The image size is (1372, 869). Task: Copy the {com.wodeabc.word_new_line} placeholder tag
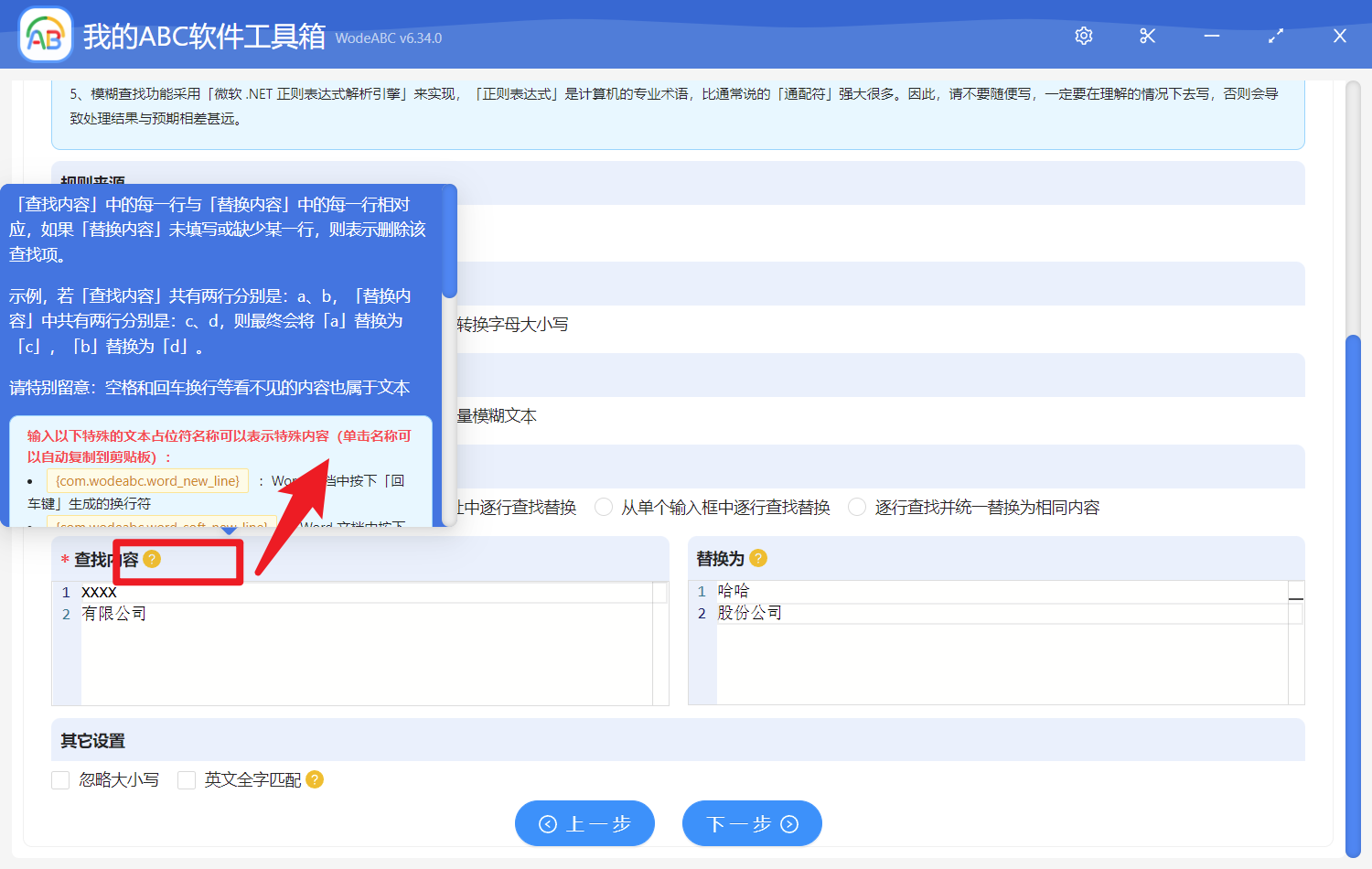pos(147,481)
